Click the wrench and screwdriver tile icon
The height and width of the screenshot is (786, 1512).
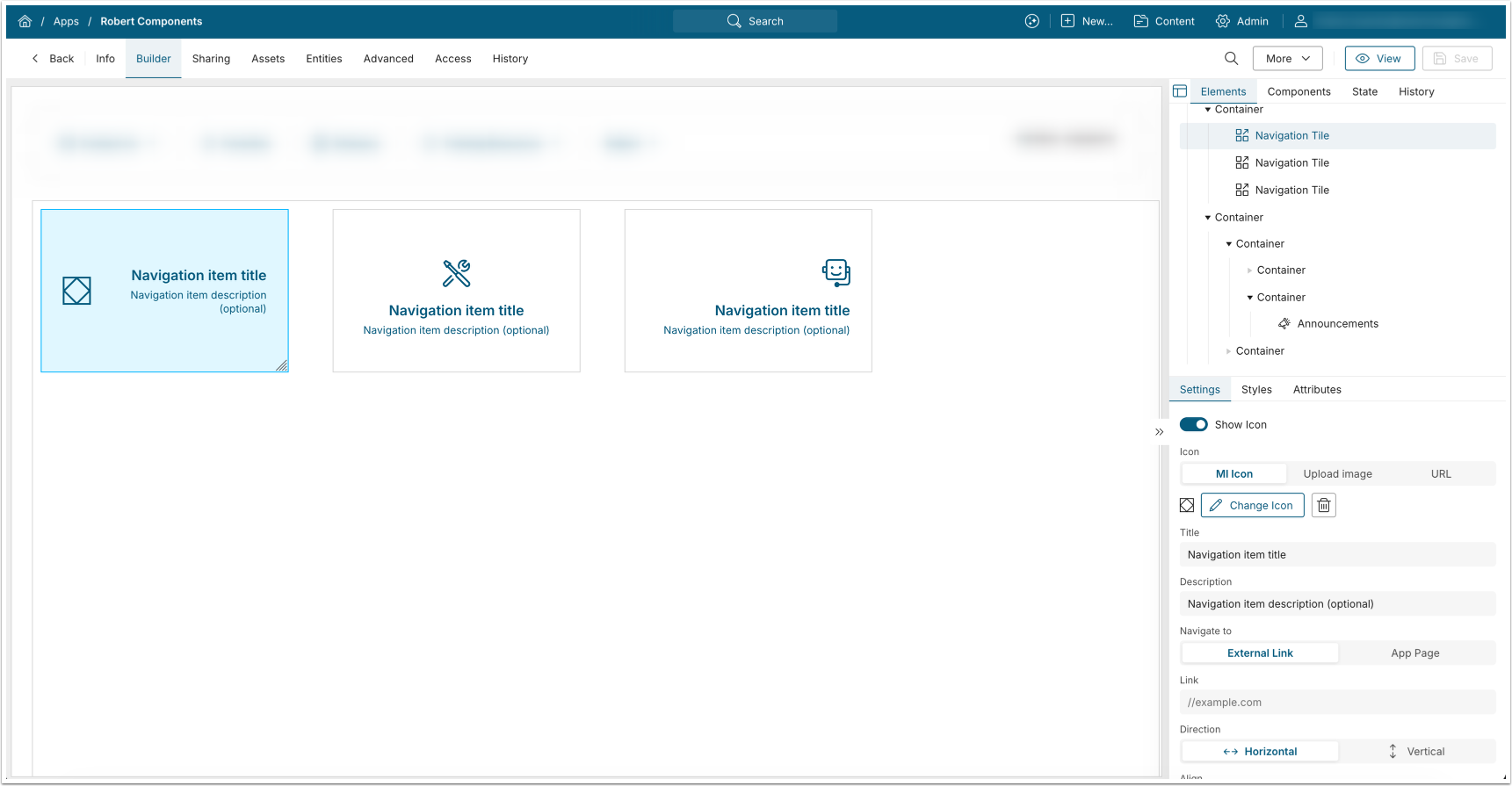[x=457, y=273]
